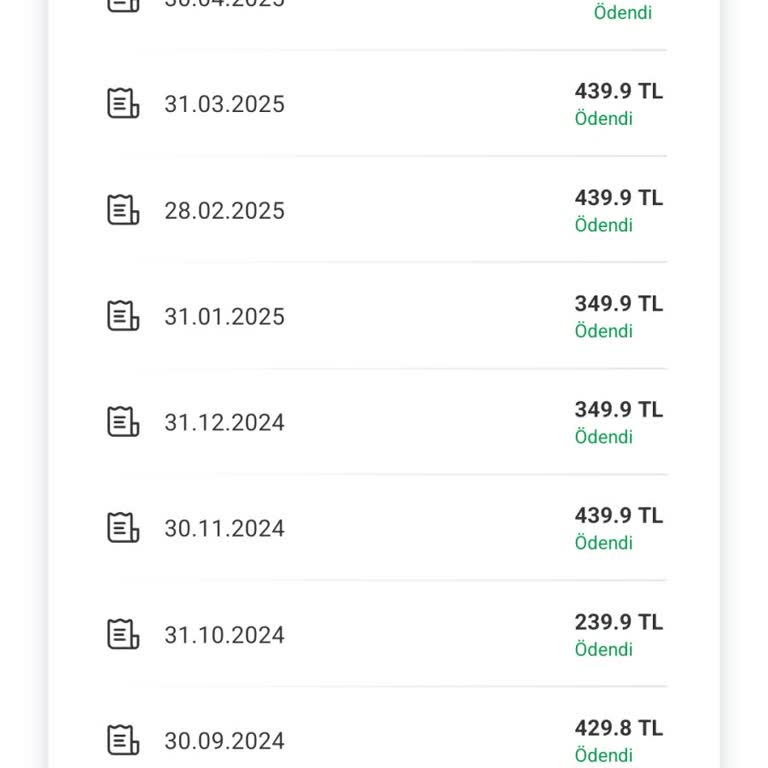Click the invoice icon for 31.01.2025
This screenshot has width=768, height=768.
pos(123,316)
